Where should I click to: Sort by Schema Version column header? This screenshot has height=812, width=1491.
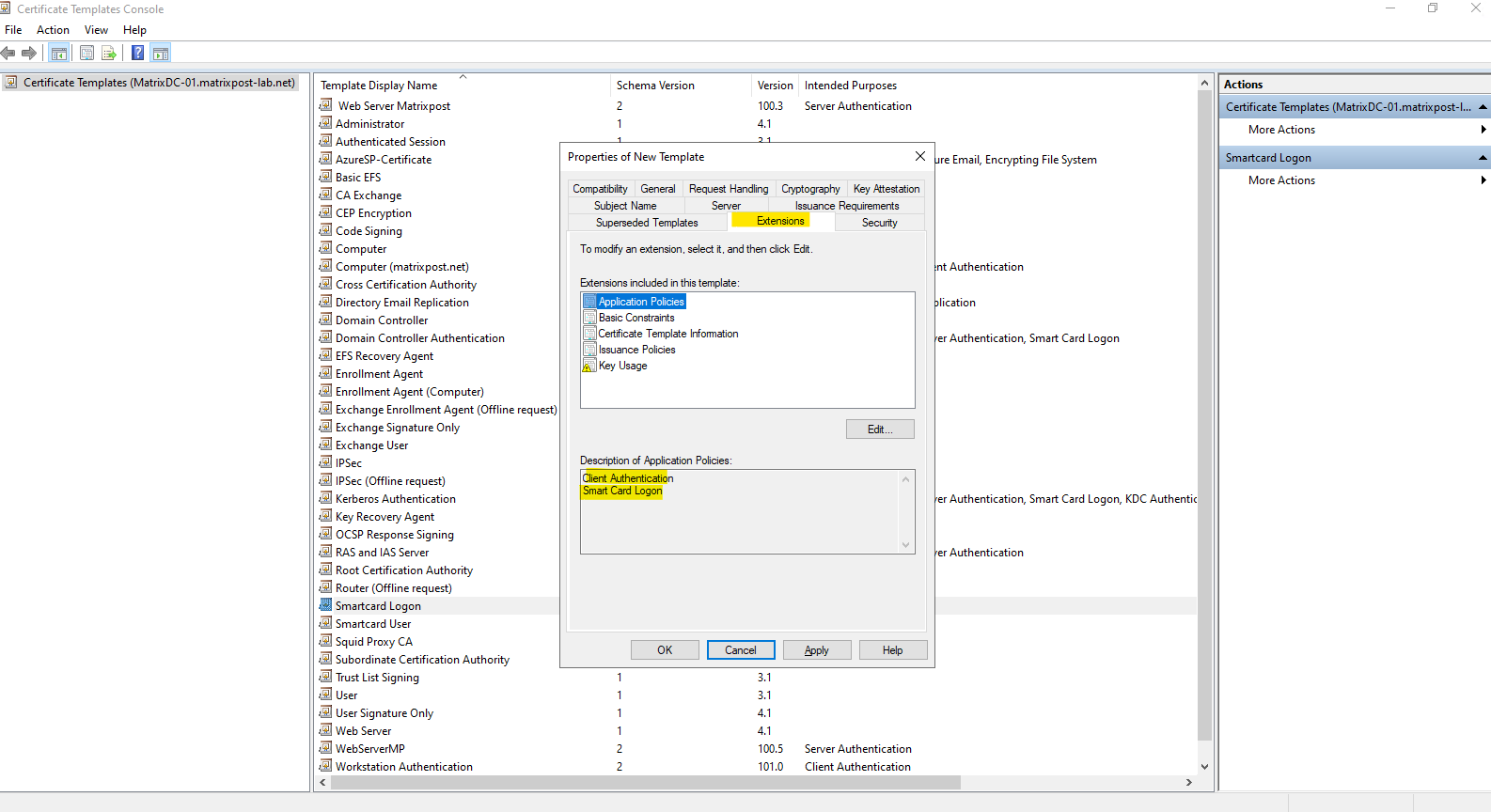[682, 86]
